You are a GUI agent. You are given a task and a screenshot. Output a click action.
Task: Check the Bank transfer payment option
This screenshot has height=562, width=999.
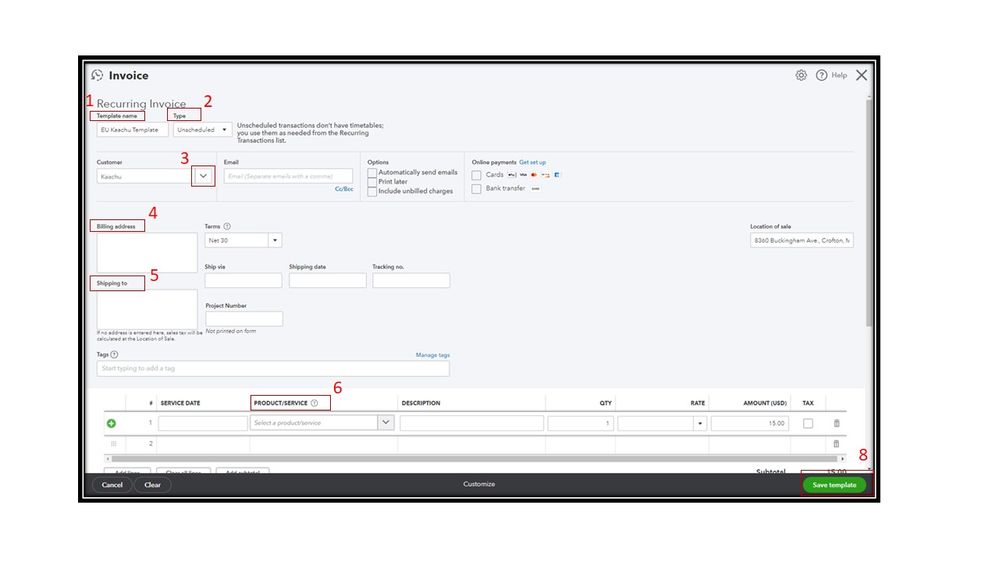[x=476, y=189]
